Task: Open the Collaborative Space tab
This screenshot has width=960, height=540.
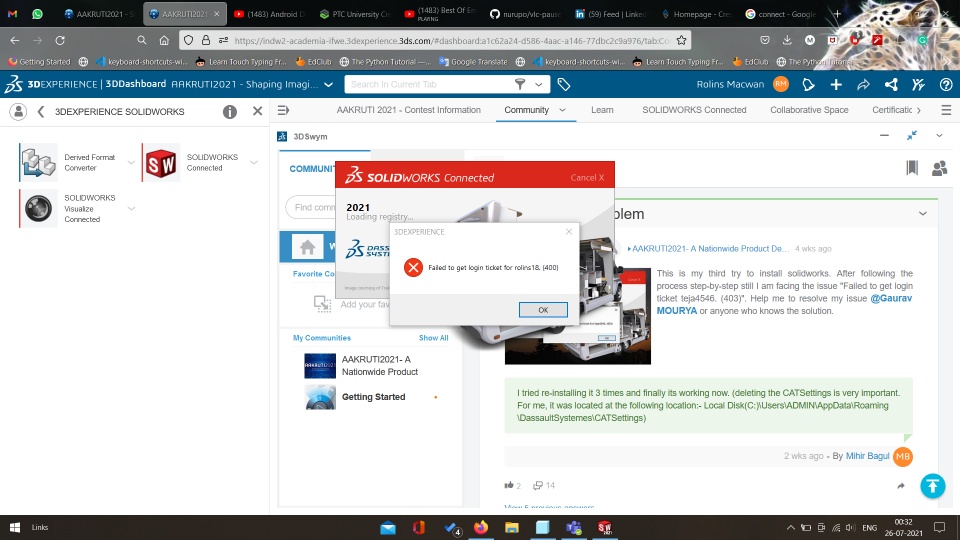Action: tap(809, 110)
